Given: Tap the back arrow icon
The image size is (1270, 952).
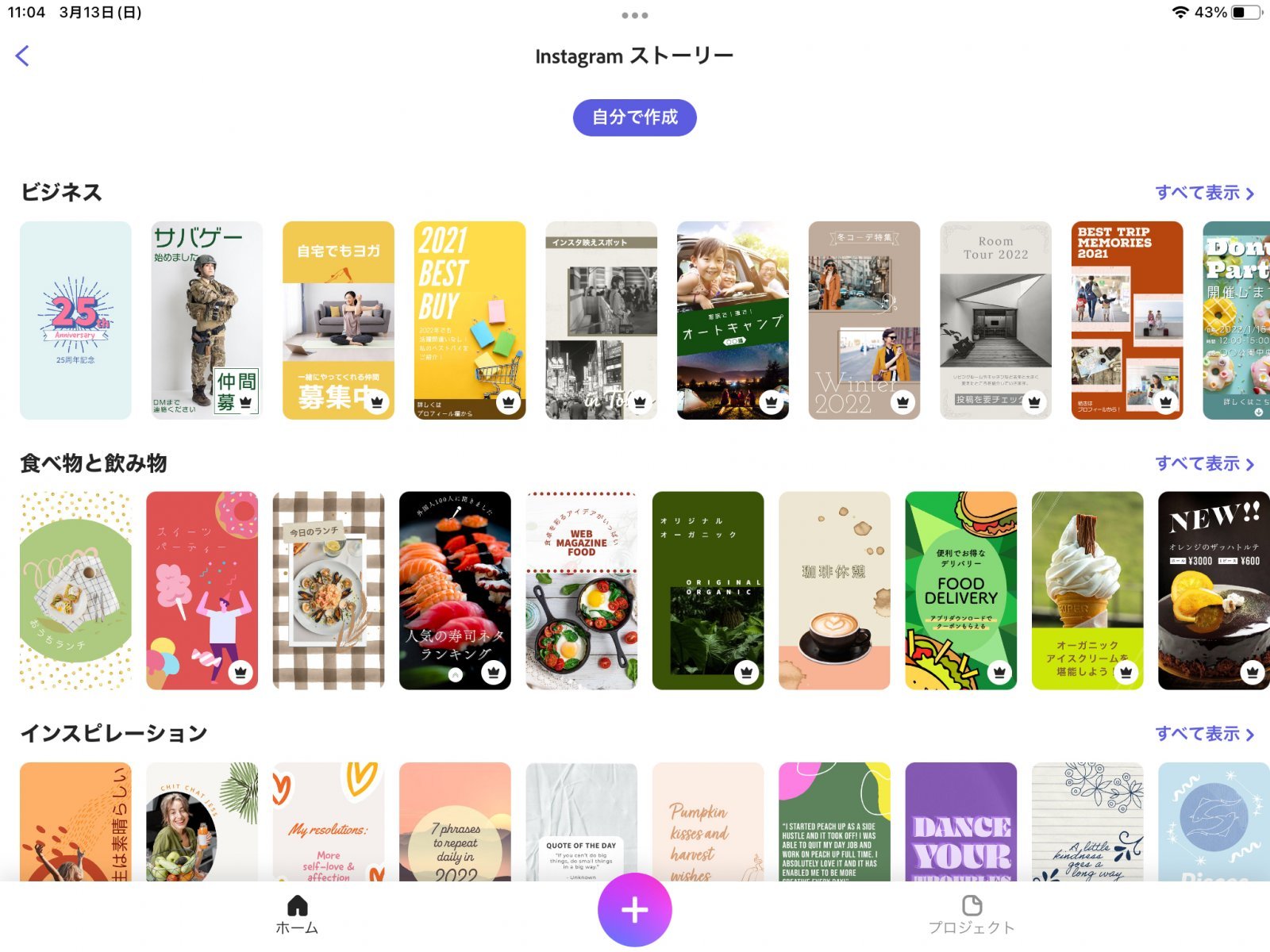Looking at the screenshot, I should (22, 56).
